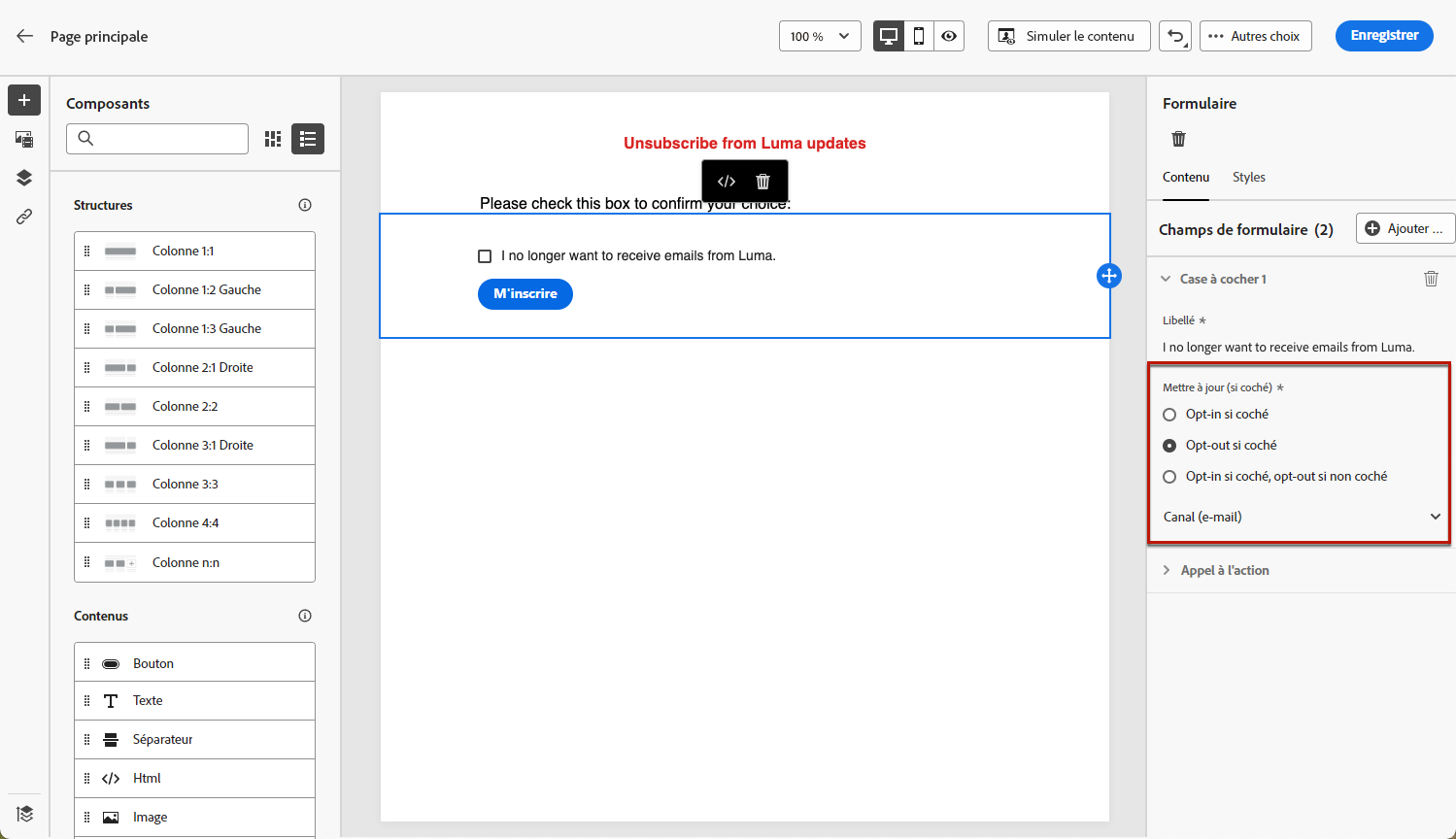Image resolution: width=1456 pixels, height=839 pixels.
Task: Collapse the Case à cocher 1 section
Action: tap(1166, 279)
